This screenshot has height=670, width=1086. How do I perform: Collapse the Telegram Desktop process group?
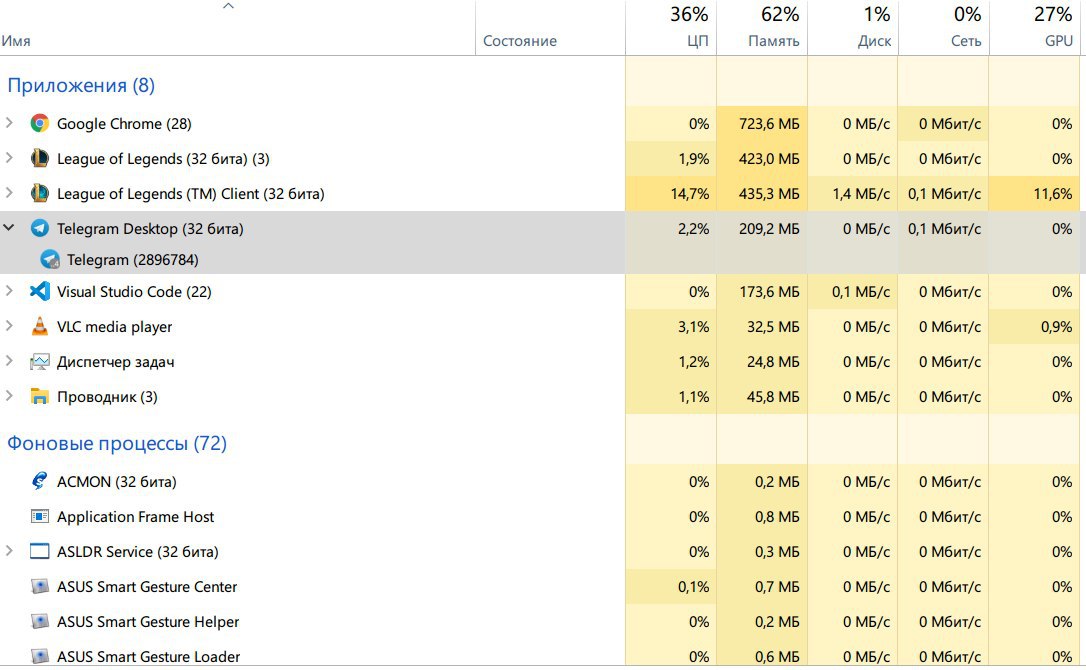[9, 227]
